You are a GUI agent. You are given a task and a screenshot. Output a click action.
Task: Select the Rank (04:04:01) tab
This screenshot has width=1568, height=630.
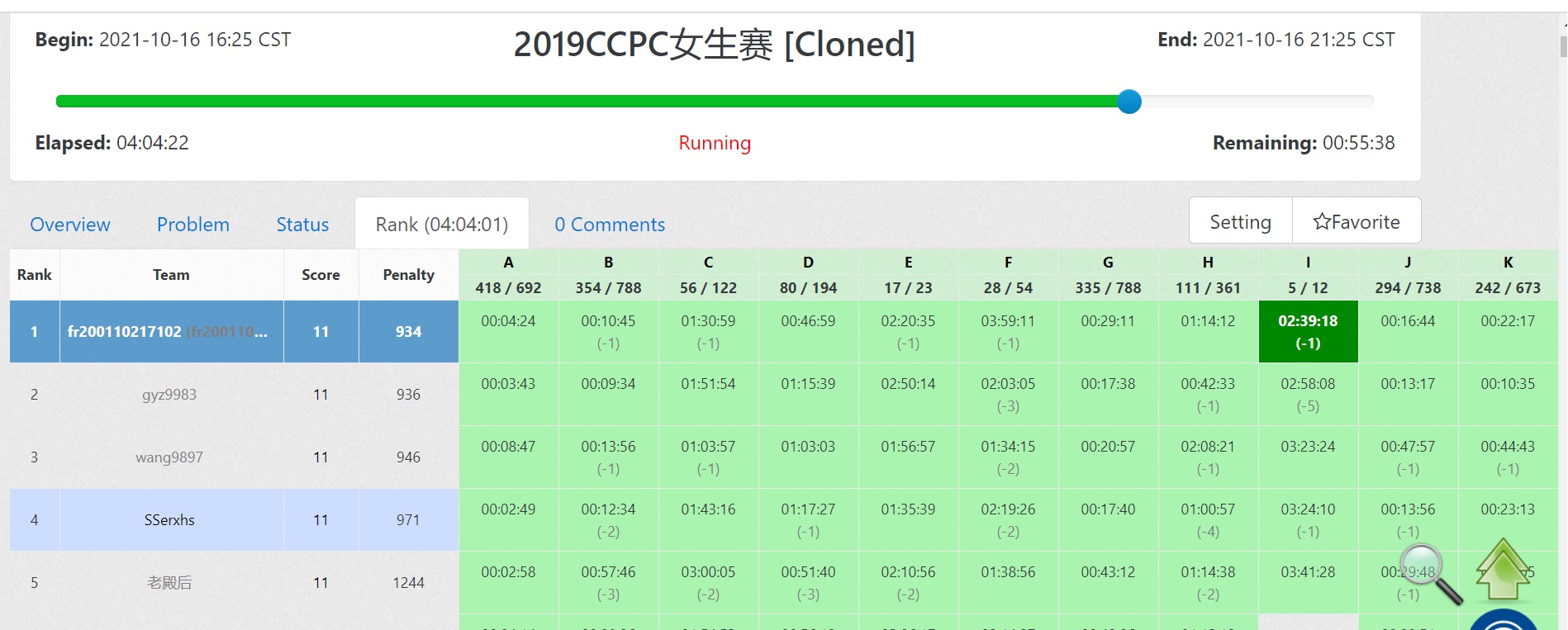[441, 225]
